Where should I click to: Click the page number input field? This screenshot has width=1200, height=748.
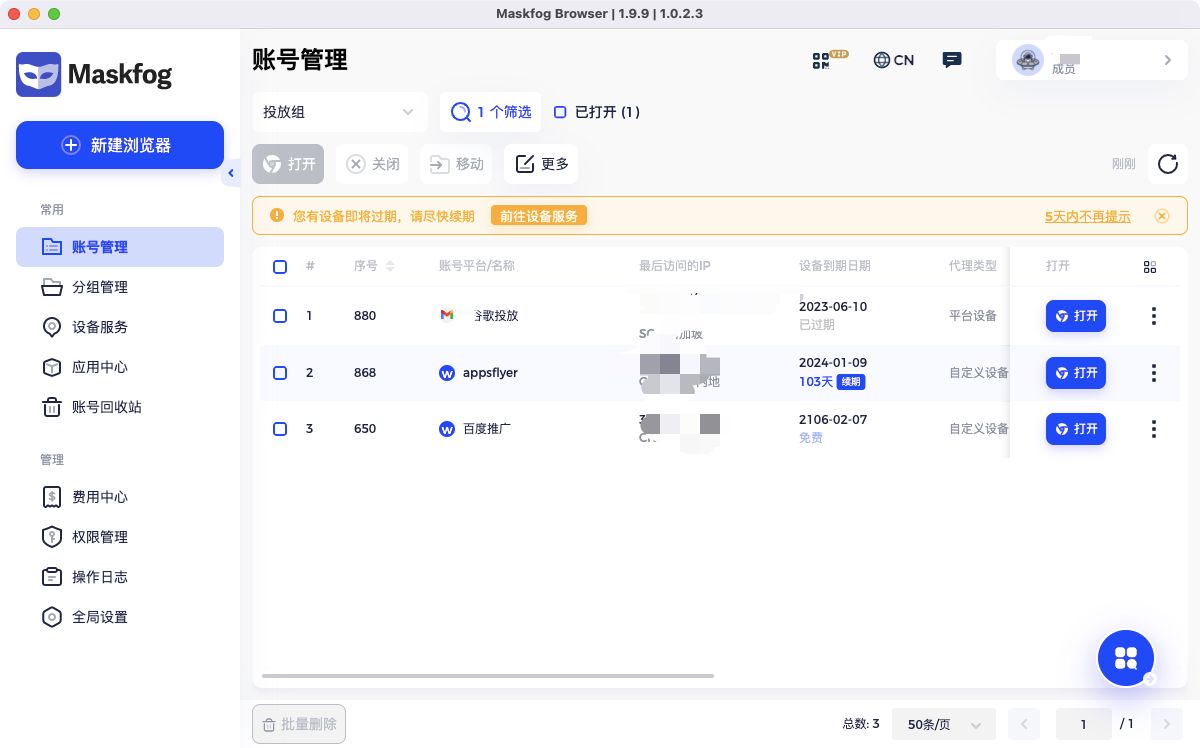(1084, 723)
